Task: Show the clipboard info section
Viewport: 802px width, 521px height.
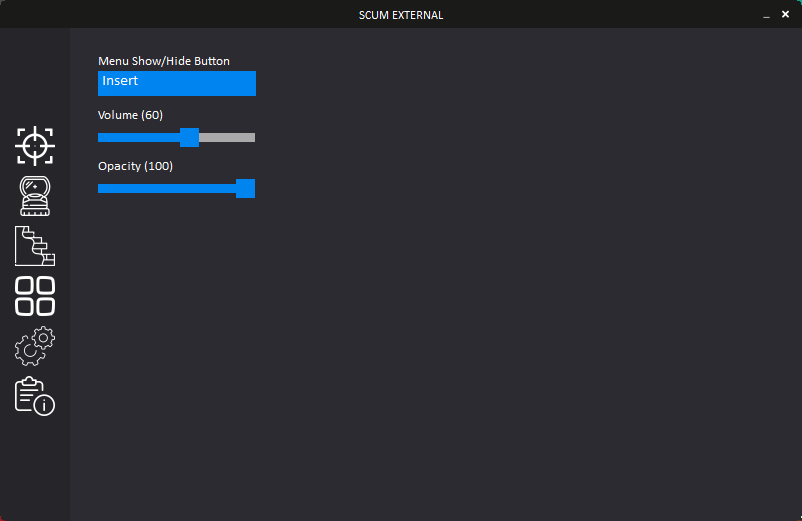Action: tap(35, 396)
